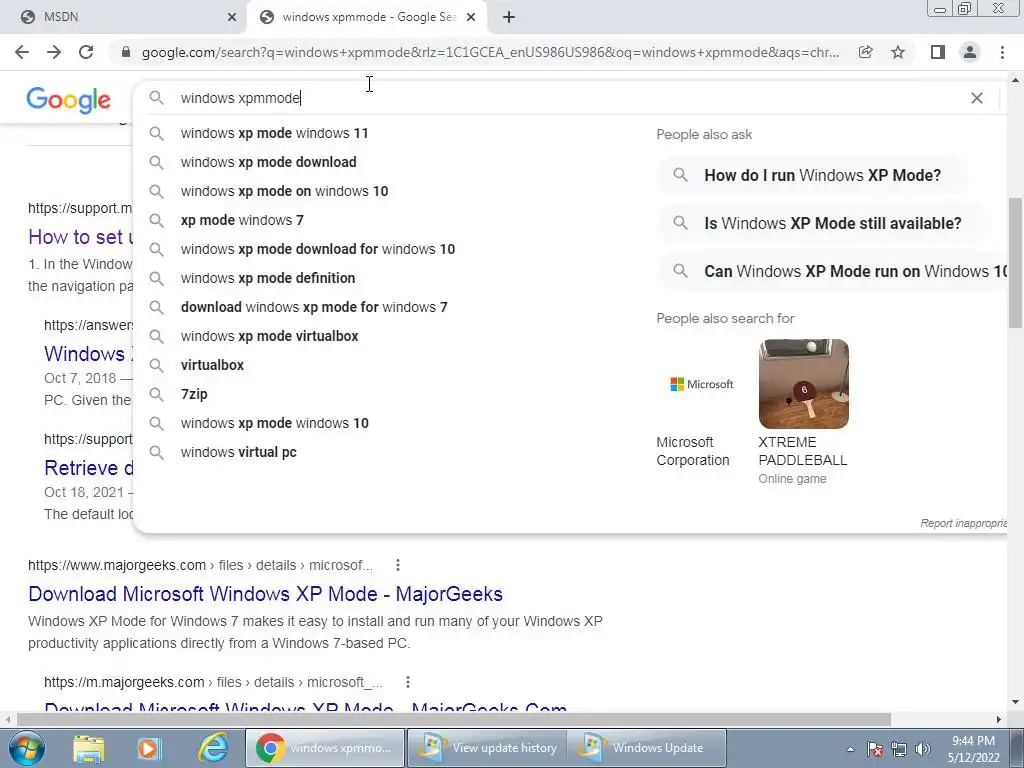Close the windows xpmmode Google Search tab
The width and height of the screenshot is (1024, 768).
tap(471, 17)
